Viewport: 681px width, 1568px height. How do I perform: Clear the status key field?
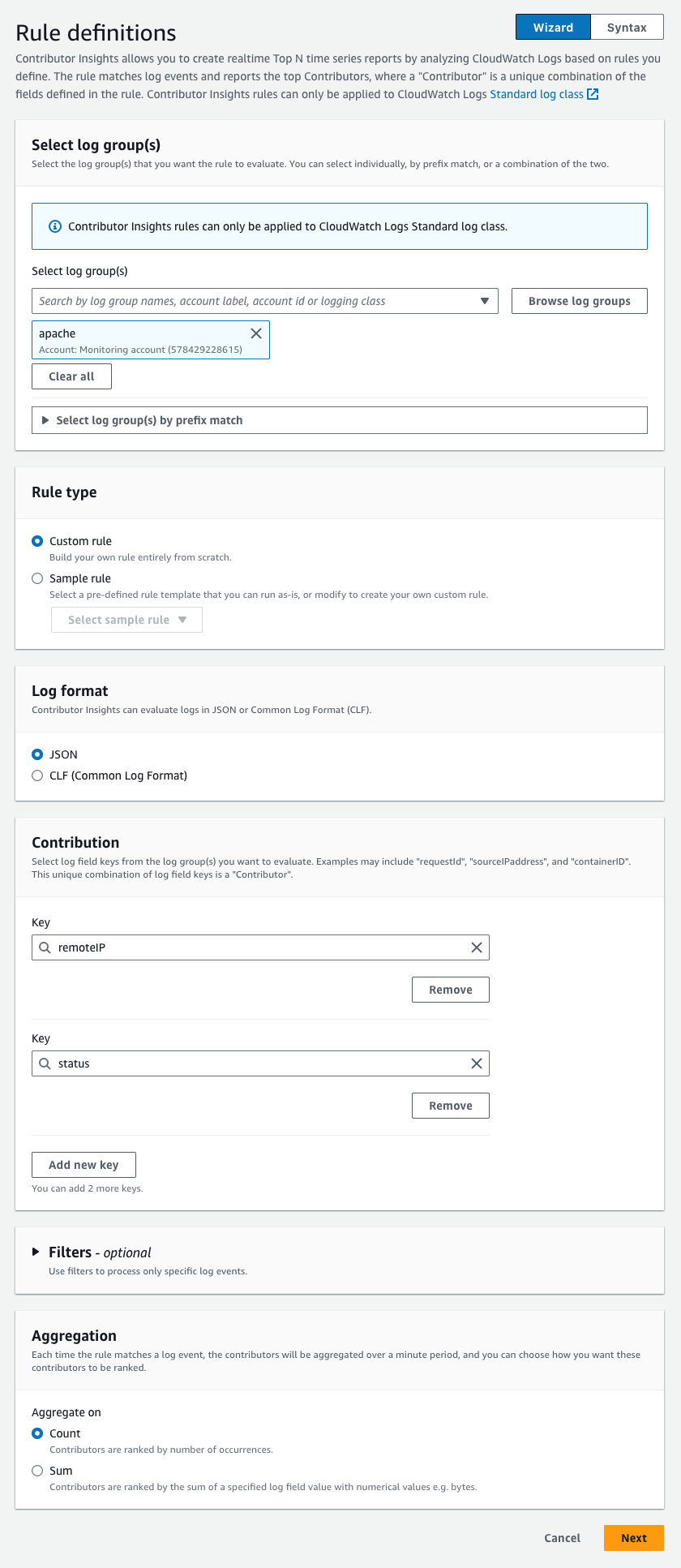tap(477, 1063)
